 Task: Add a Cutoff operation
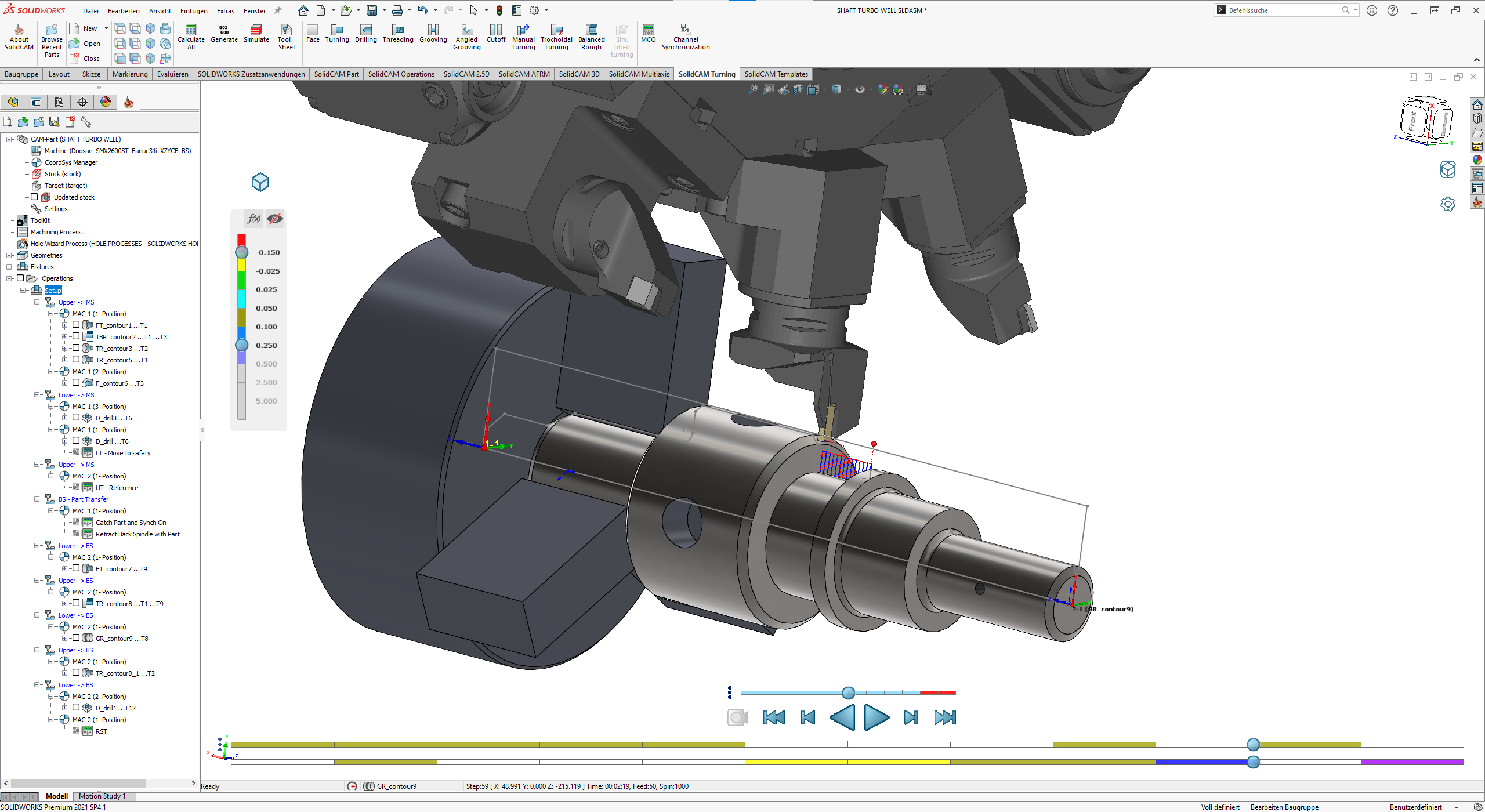(x=496, y=34)
